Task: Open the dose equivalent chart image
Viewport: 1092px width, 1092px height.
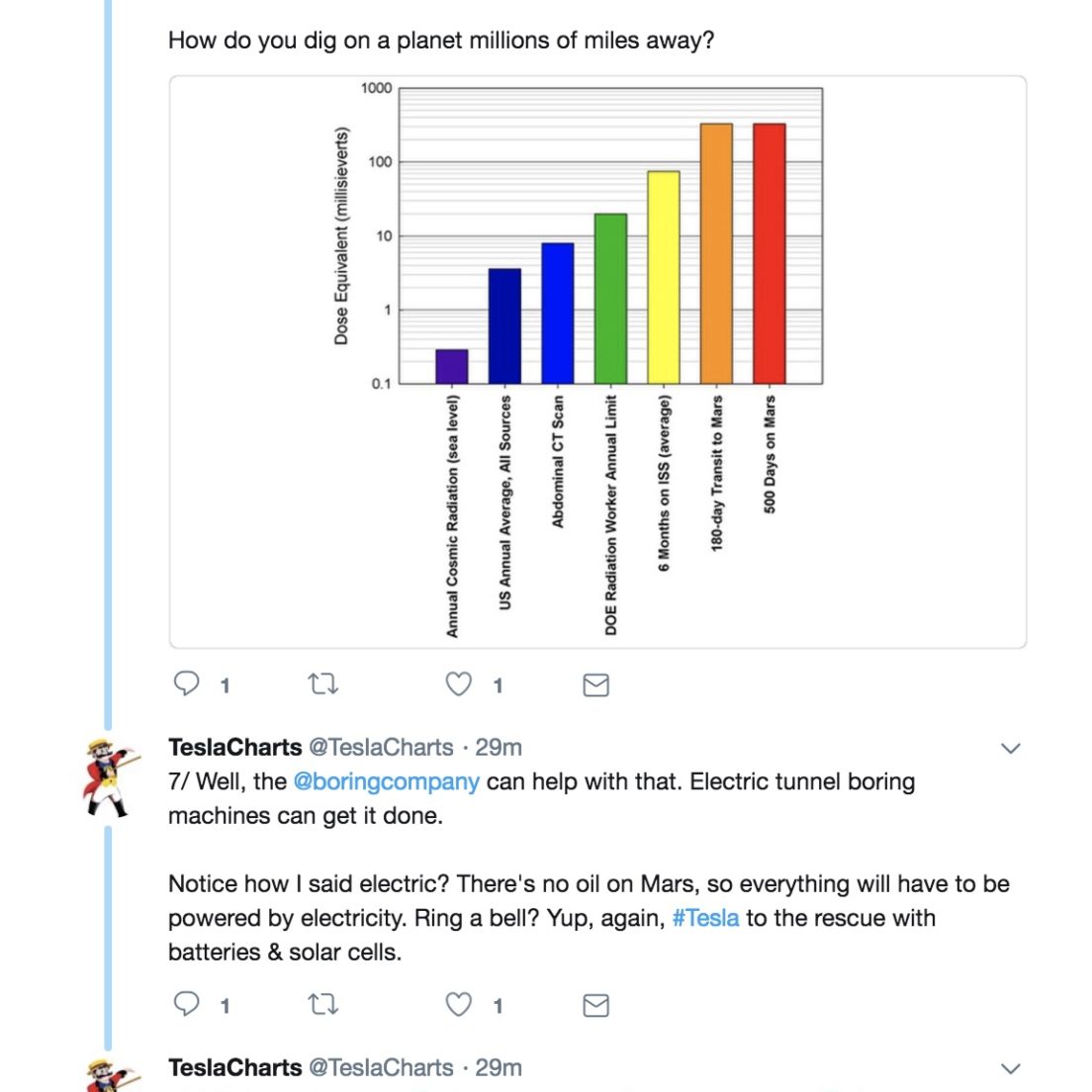Action: click(597, 362)
